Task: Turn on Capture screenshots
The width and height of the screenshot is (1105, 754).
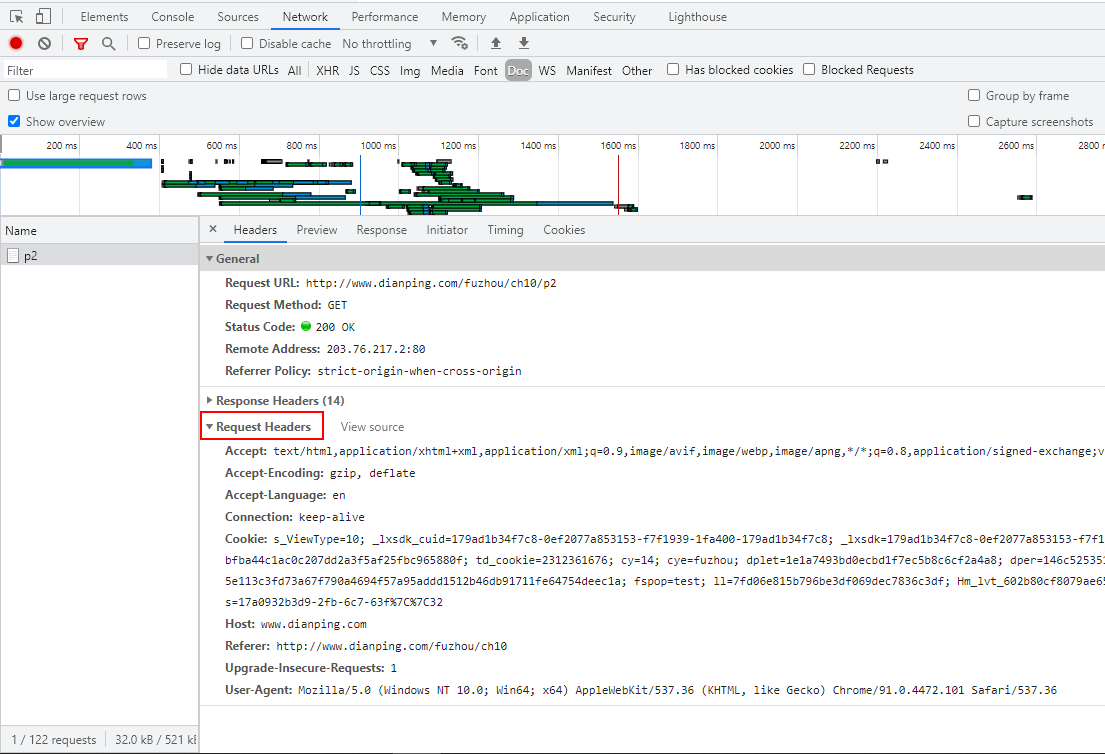Action: click(974, 121)
